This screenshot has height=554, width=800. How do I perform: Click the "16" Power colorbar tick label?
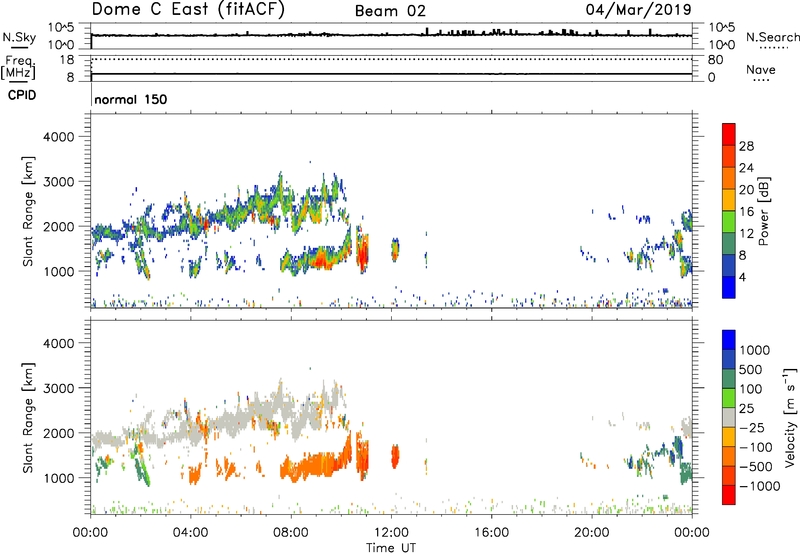point(746,212)
